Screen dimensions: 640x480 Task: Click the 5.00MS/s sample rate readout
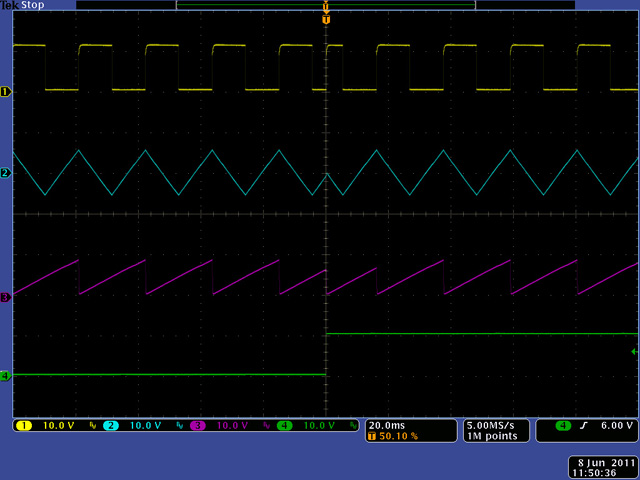(494, 425)
